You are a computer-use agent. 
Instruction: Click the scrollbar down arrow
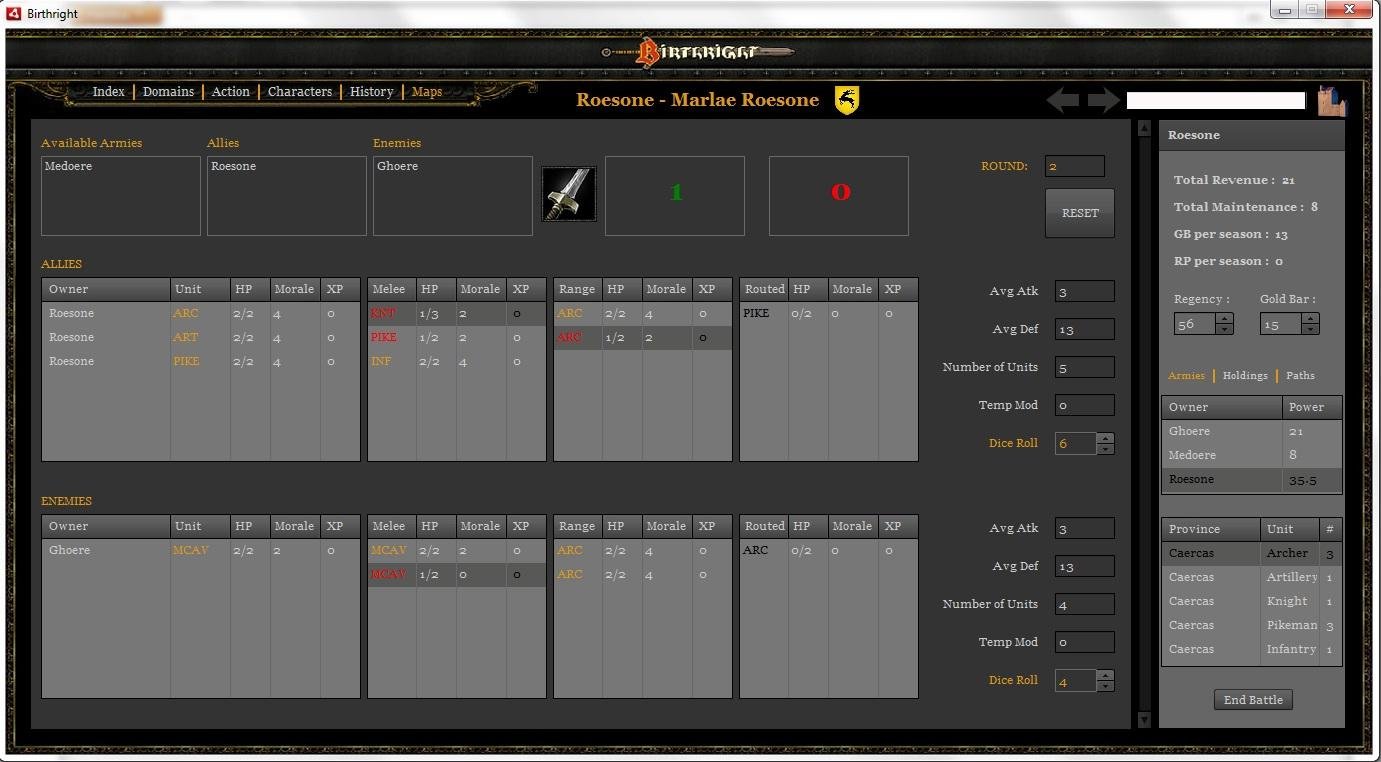pyautogui.click(x=1145, y=720)
